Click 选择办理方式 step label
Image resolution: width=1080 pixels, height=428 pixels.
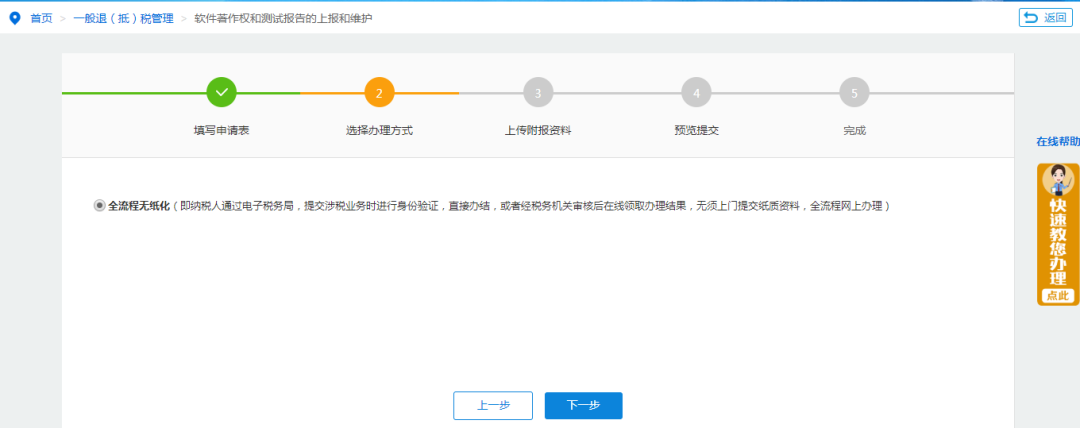pyautogui.click(x=380, y=130)
